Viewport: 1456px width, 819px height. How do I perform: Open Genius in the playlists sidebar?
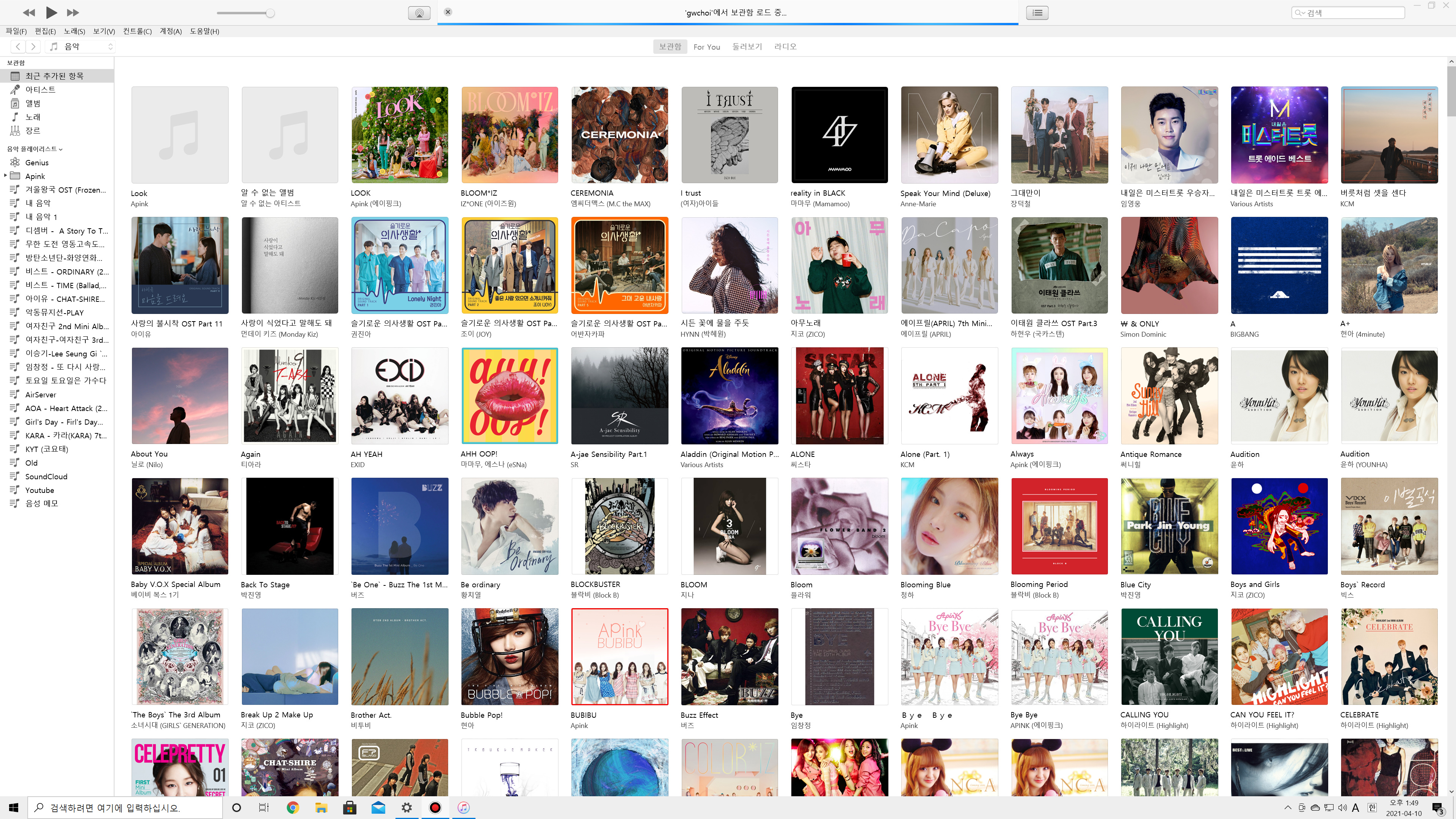pos(37,162)
